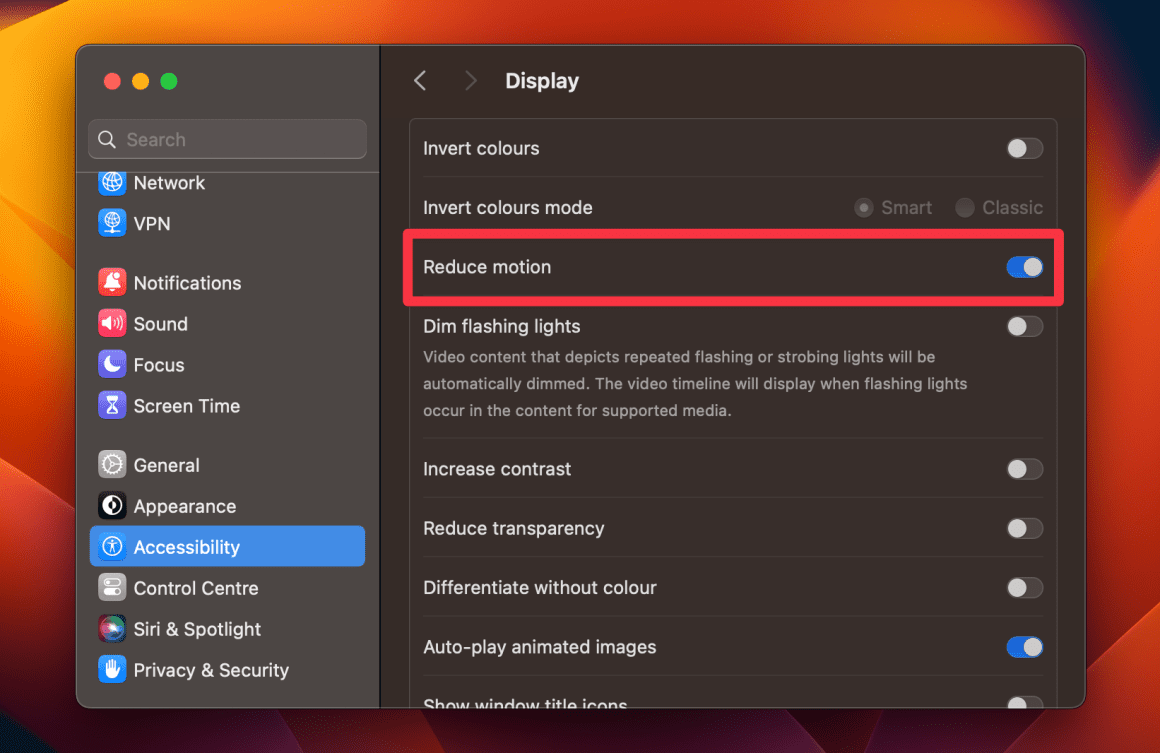Open Privacy & Security via the hand icon
Screen dimensions: 1160x753
[112, 669]
